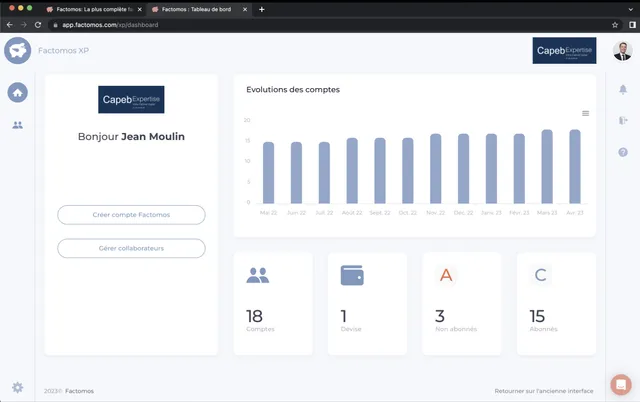Click the Avr. 23 chart bar
The width and height of the screenshot is (640, 402).
pos(575,166)
